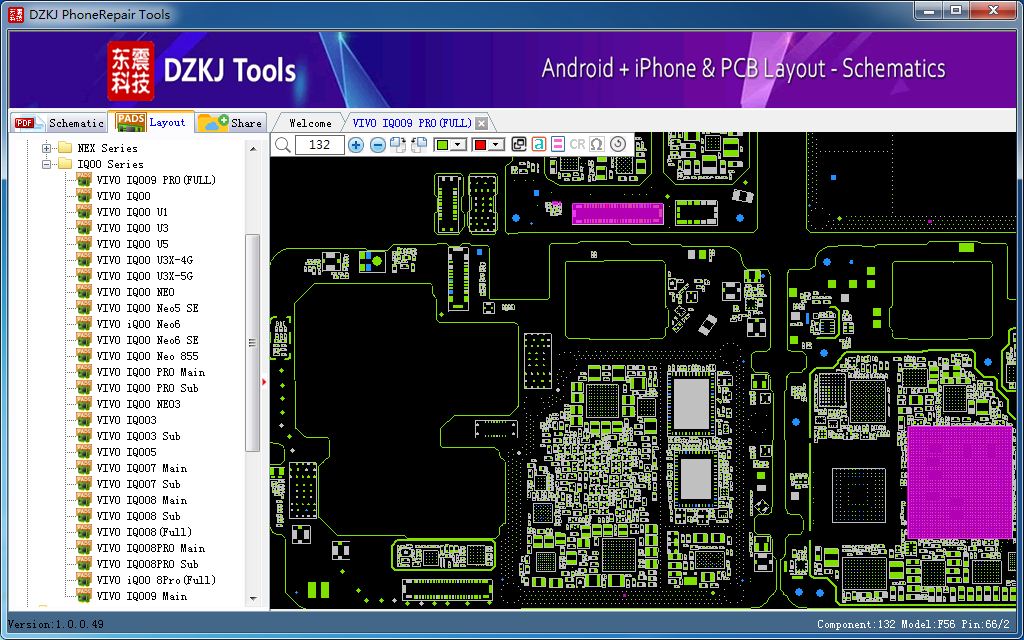
Task: Click the tree scrollbar down arrow
Action: tap(253, 599)
